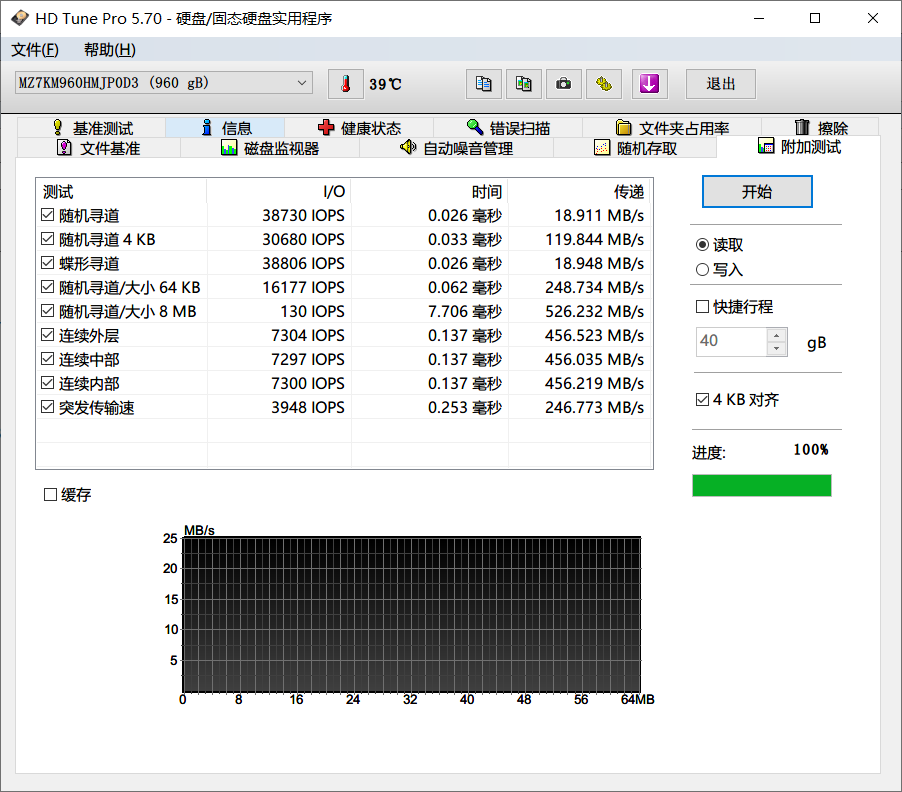Screen dimensions: 902x792
Task: Uncheck 随机寻道/大小 64 KB checkbox
Action: [48, 286]
